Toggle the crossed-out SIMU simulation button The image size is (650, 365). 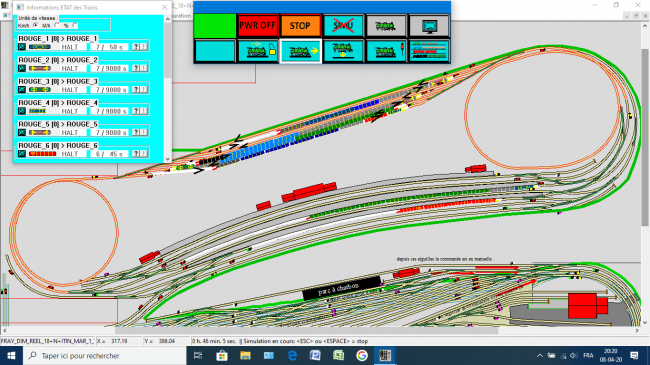(343, 26)
